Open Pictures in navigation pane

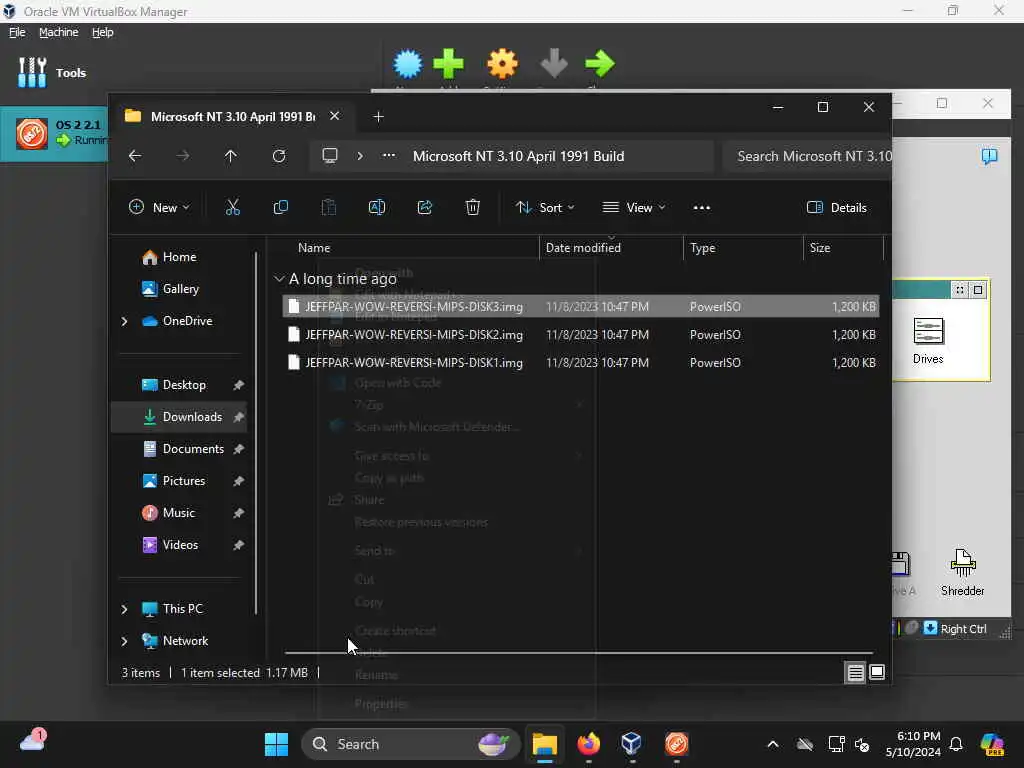pyautogui.click(x=178, y=481)
